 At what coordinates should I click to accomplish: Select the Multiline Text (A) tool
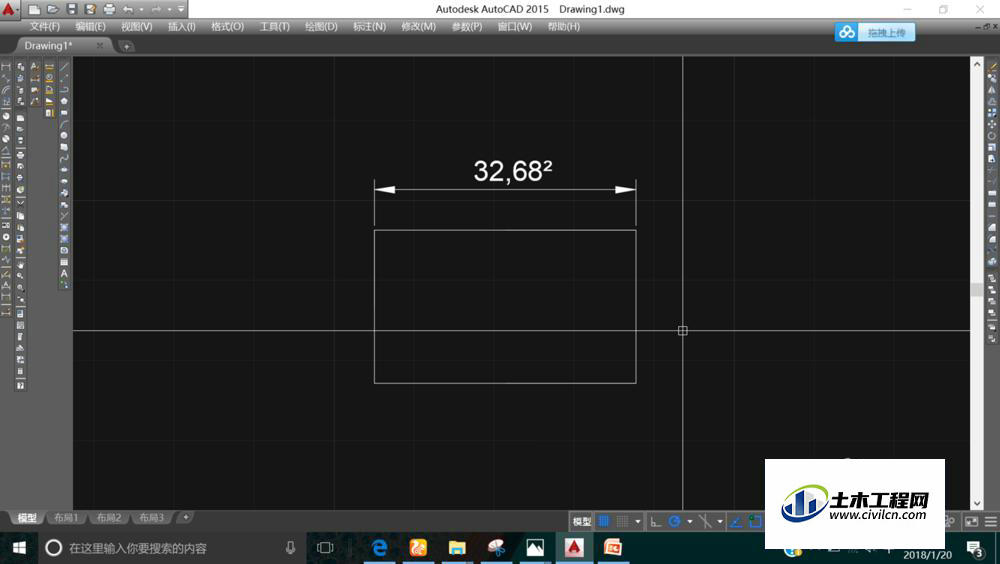64,273
